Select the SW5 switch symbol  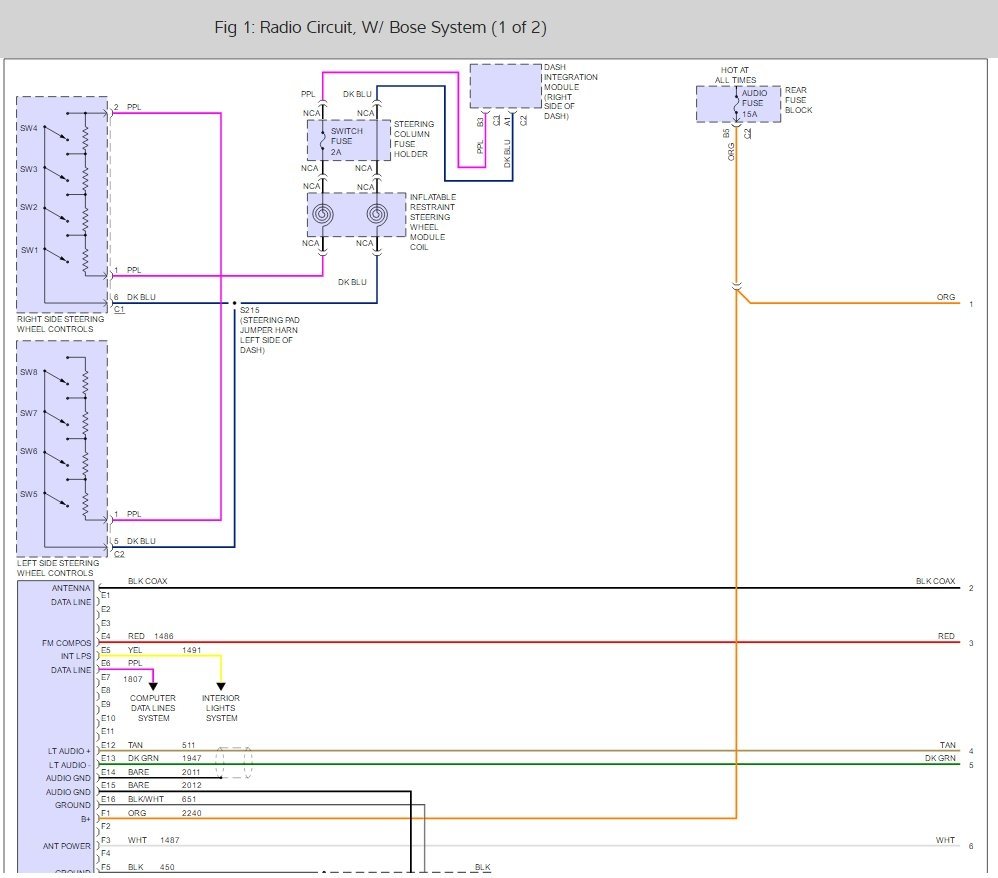tap(60, 500)
